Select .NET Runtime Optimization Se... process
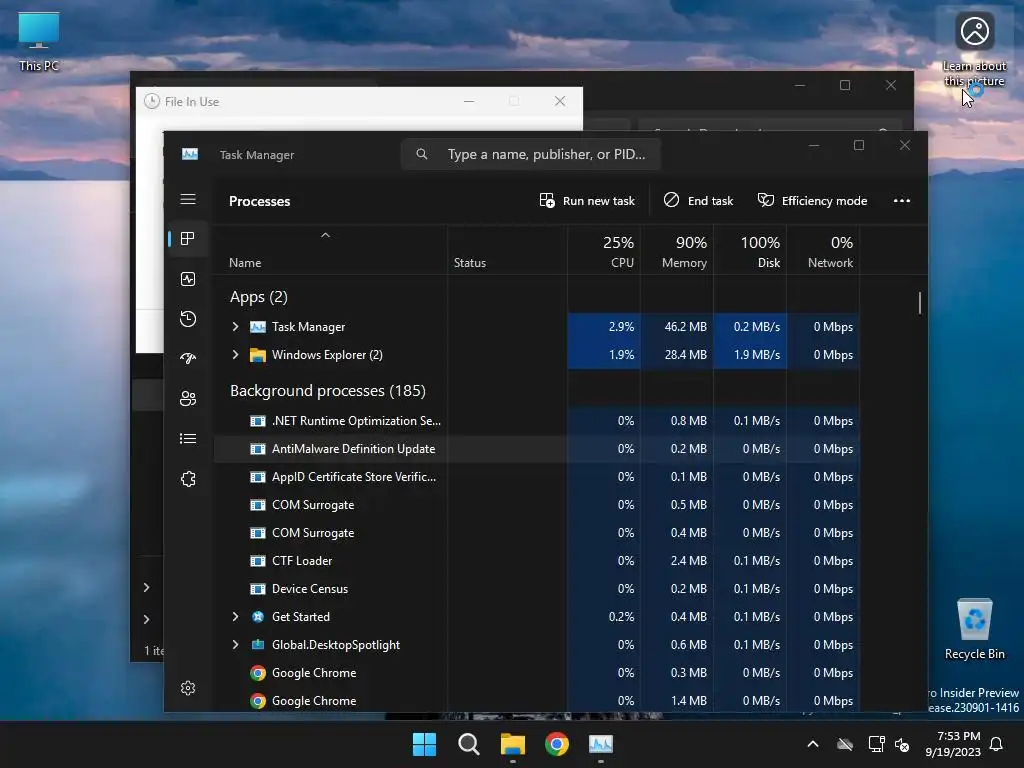 coord(537,421)
